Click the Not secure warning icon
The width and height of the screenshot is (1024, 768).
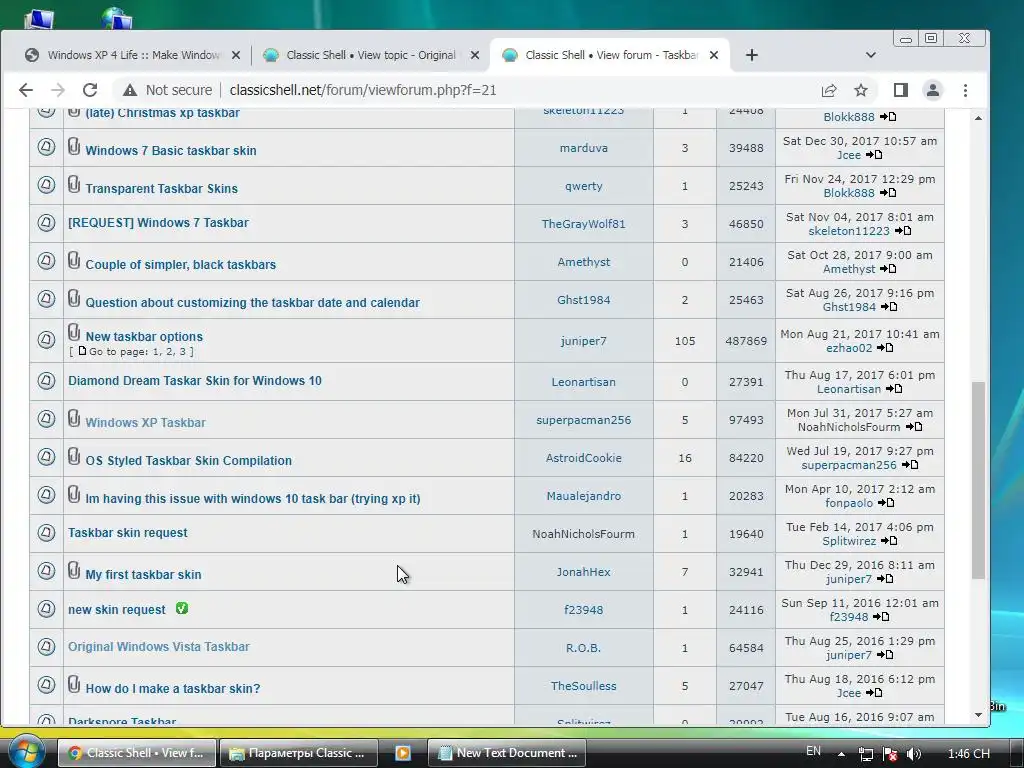pyautogui.click(x=130, y=90)
